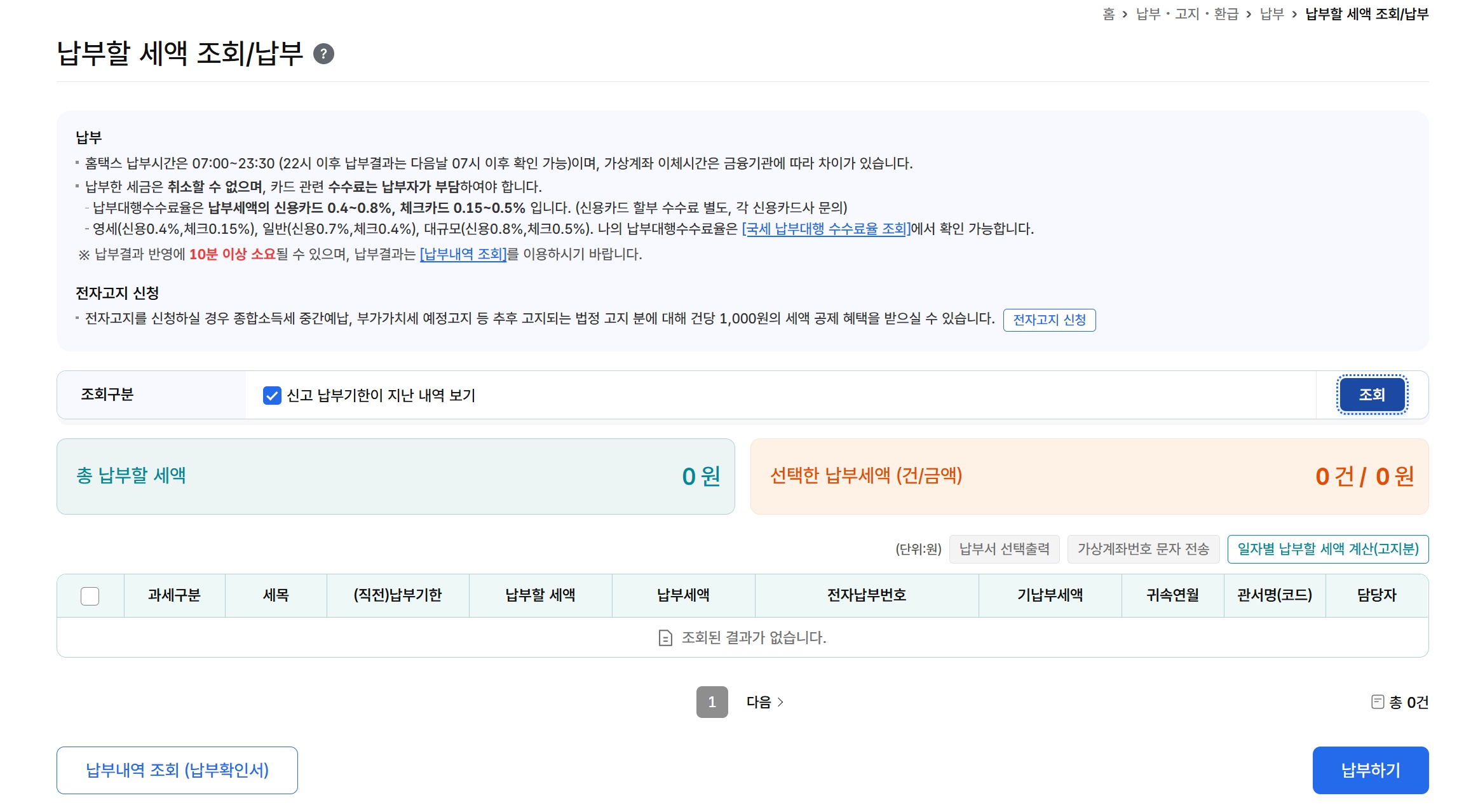Screen dimensions: 1471x812
Task: Click the document icon beside 총 0건
Action: point(1377,701)
